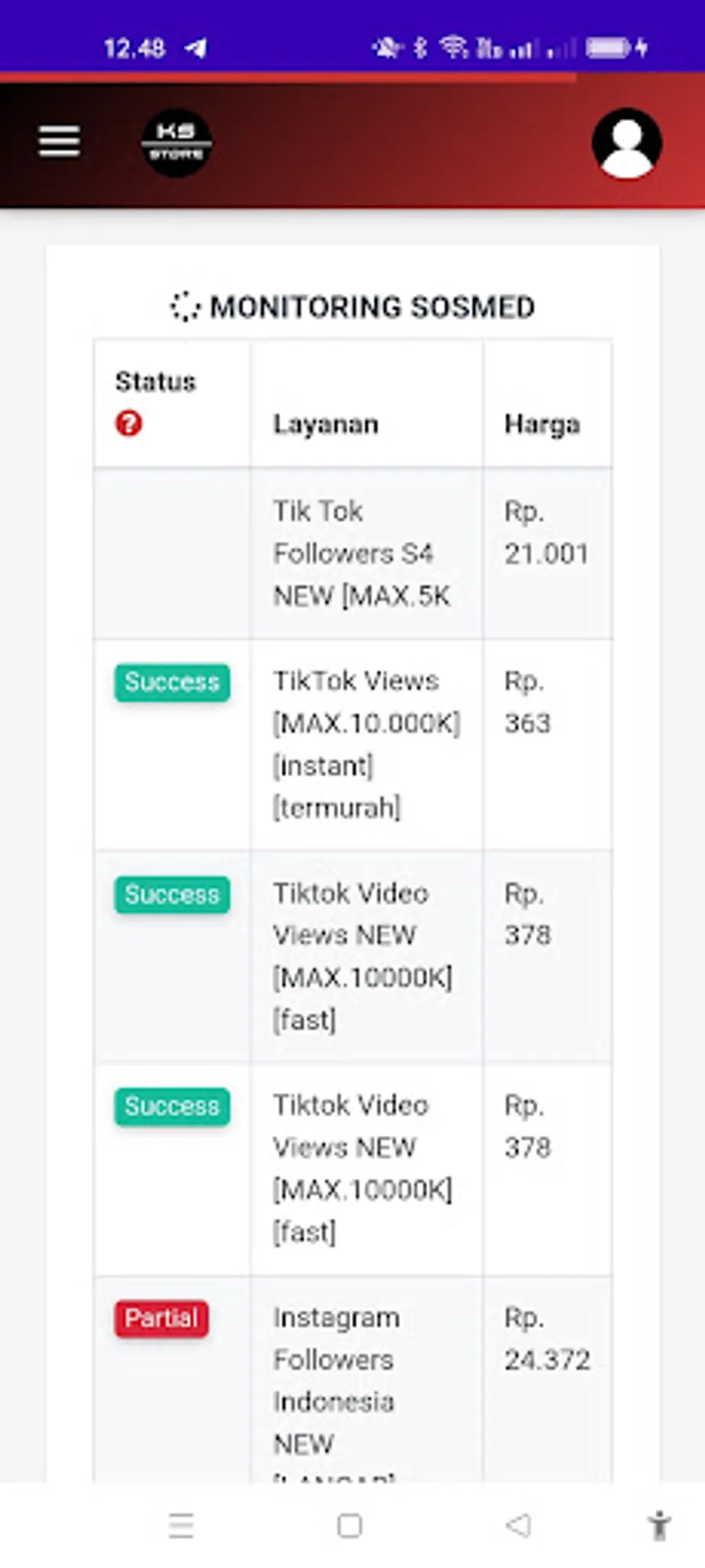Click the Layanan column header

click(x=326, y=424)
